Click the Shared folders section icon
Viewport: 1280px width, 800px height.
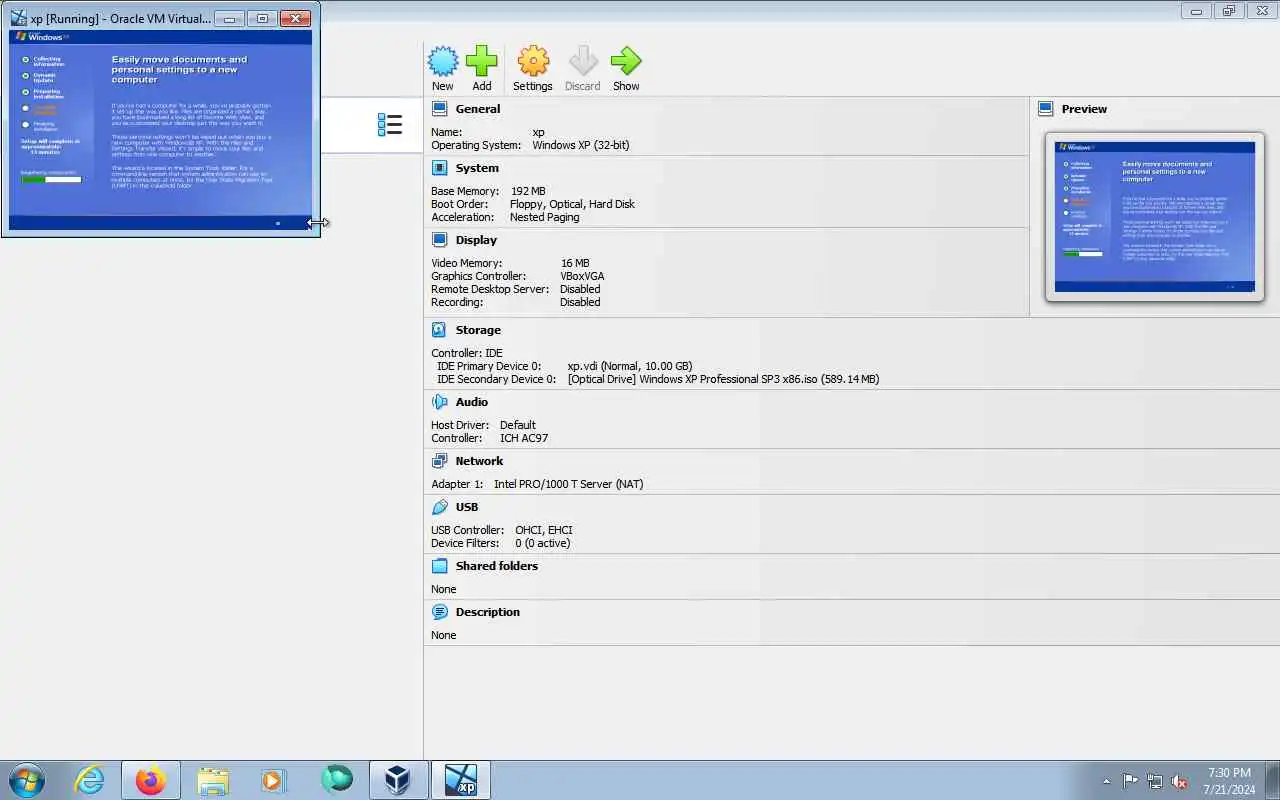tap(439, 566)
